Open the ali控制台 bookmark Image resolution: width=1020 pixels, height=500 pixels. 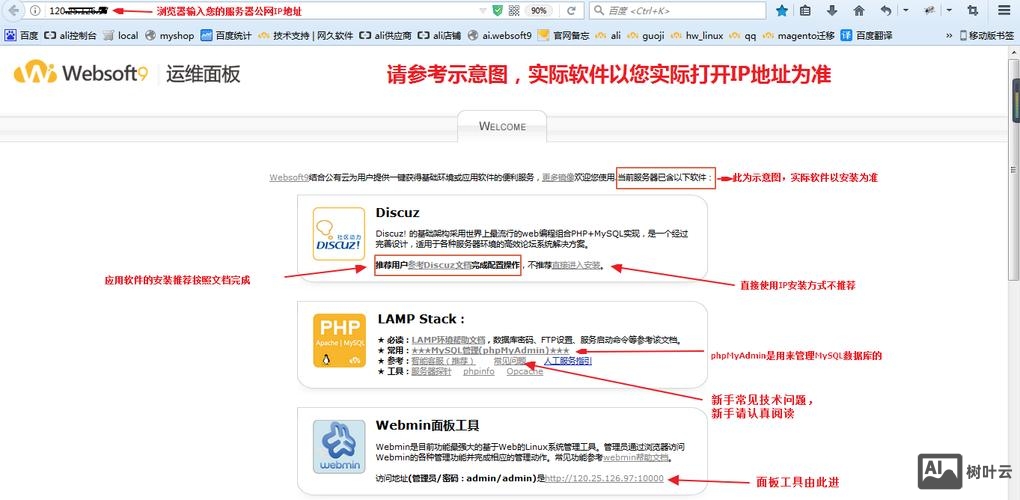click(x=70, y=36)
